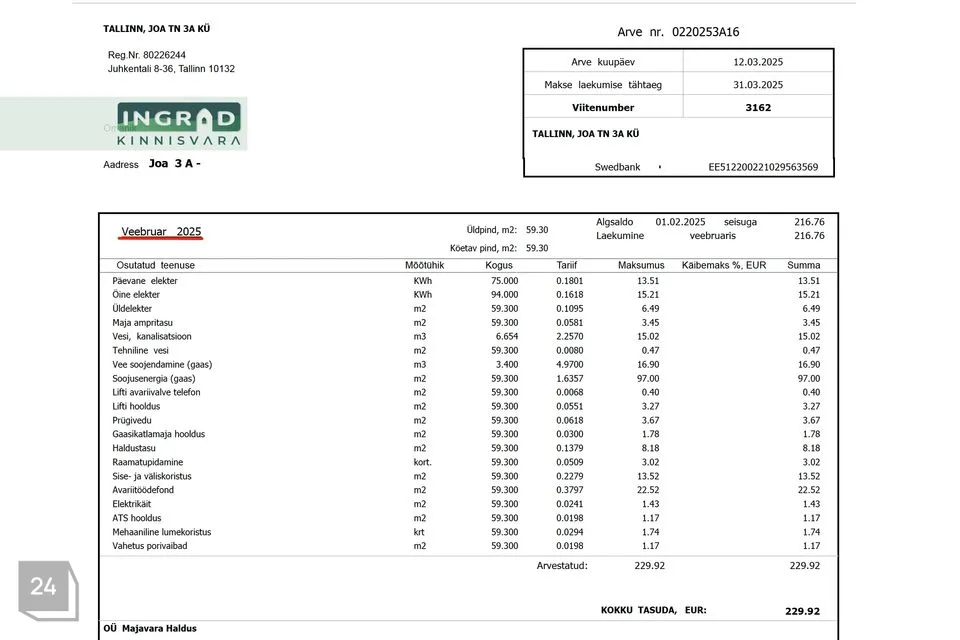This screenshot has height=640, width=960.
Task: Click the Osutatud teenuse column header
Action: coord(148,265)
